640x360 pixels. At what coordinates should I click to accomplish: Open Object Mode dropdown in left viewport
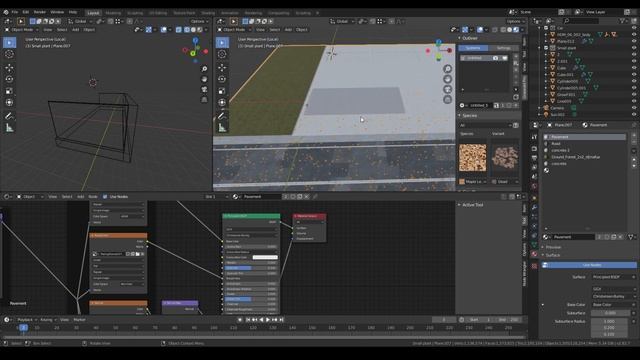coord(22,29)
